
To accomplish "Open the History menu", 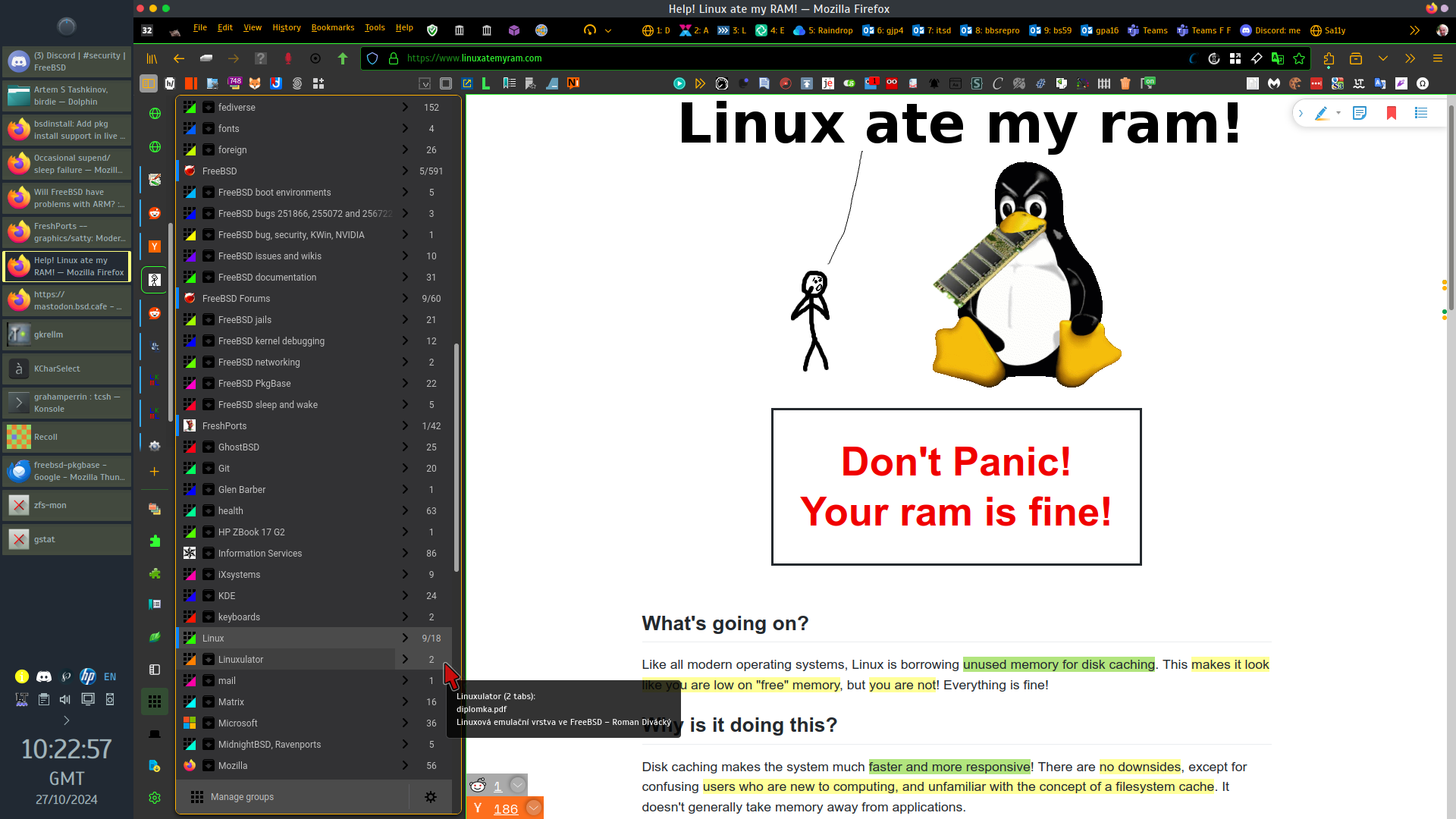I will tap(287, 28).
